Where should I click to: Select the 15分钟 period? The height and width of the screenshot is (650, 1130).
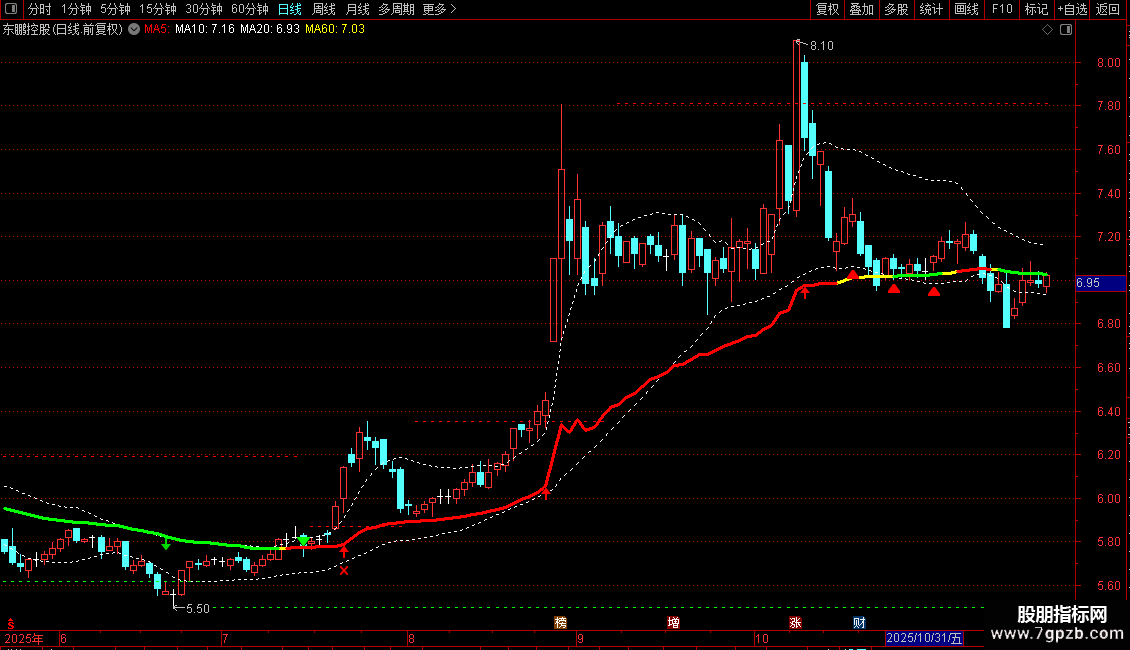point(158,9)
